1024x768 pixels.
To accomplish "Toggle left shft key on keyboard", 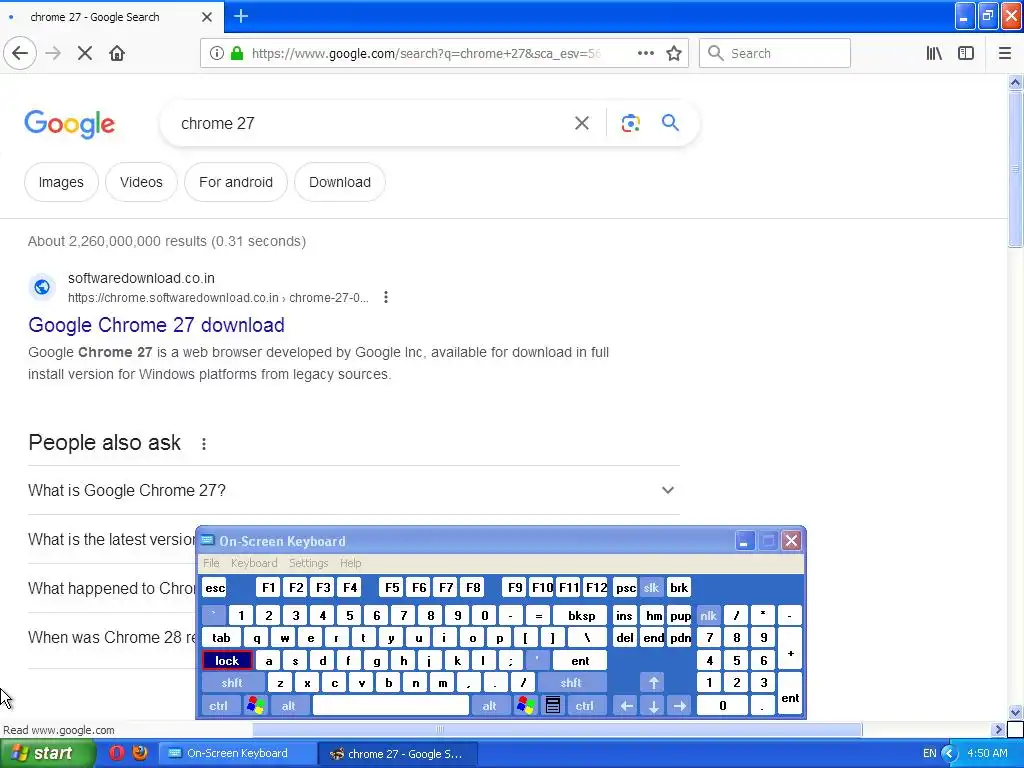I will tap(232, 682).
